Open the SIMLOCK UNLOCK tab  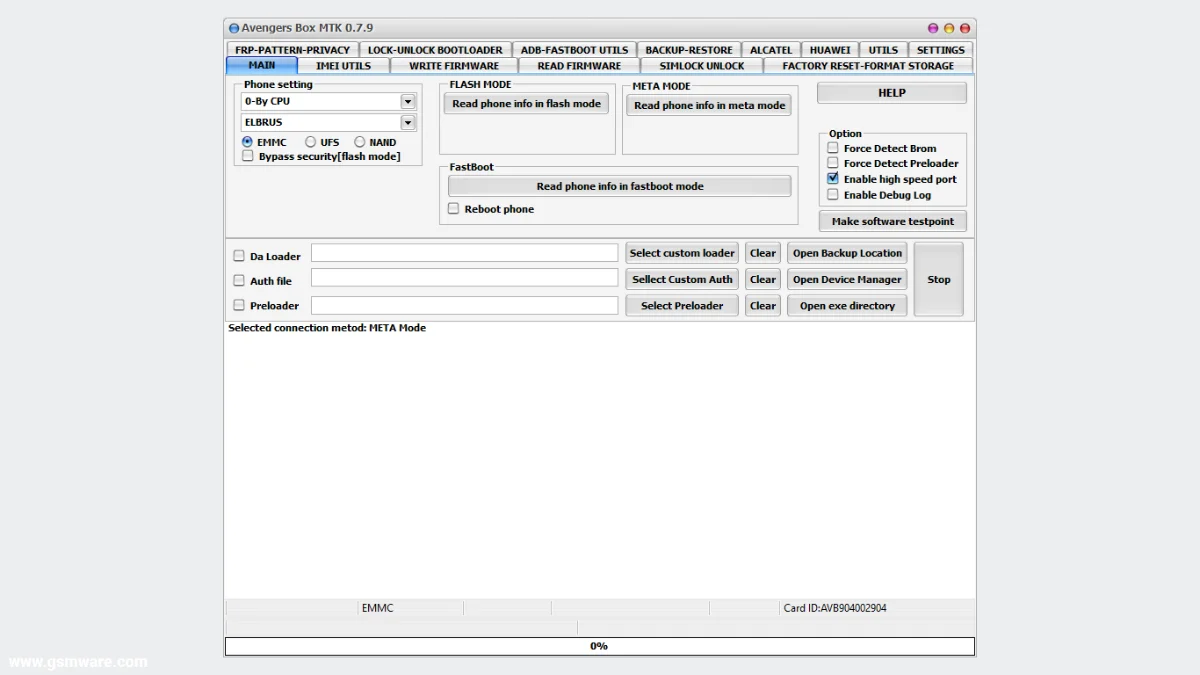click(702, 66)
